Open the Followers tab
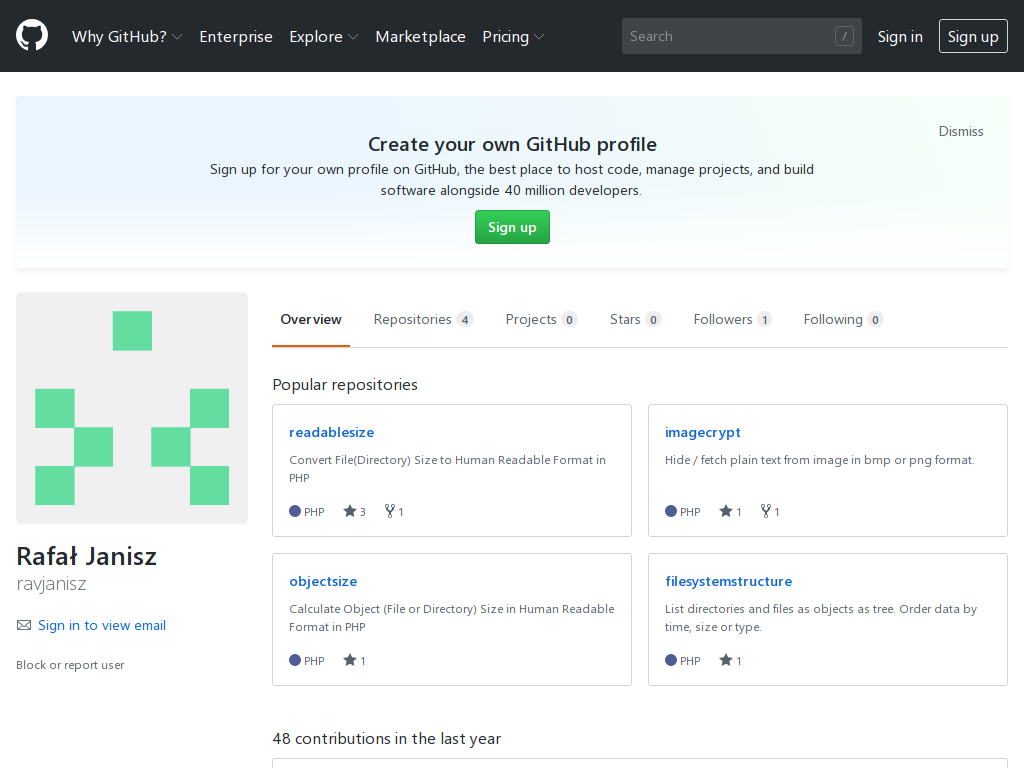Viewport: 1024px width, 768px height. (732, 319)
